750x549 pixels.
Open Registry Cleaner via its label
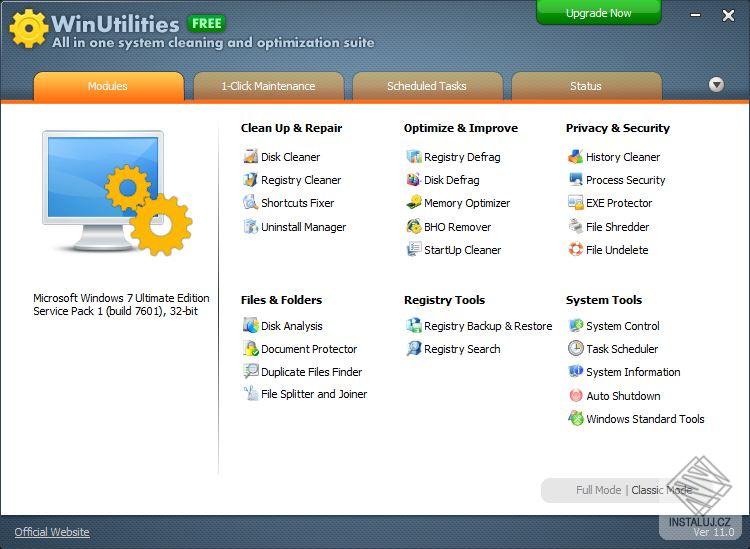click(301, 180)
